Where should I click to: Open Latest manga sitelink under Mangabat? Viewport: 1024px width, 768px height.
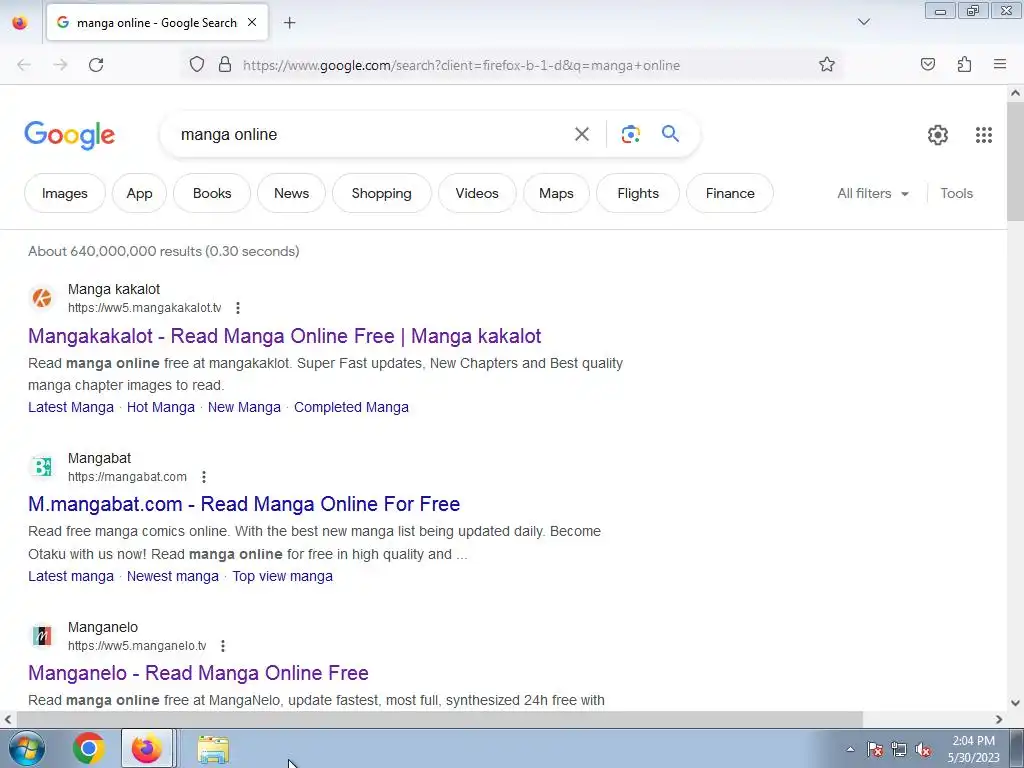[x=71, y=576]
